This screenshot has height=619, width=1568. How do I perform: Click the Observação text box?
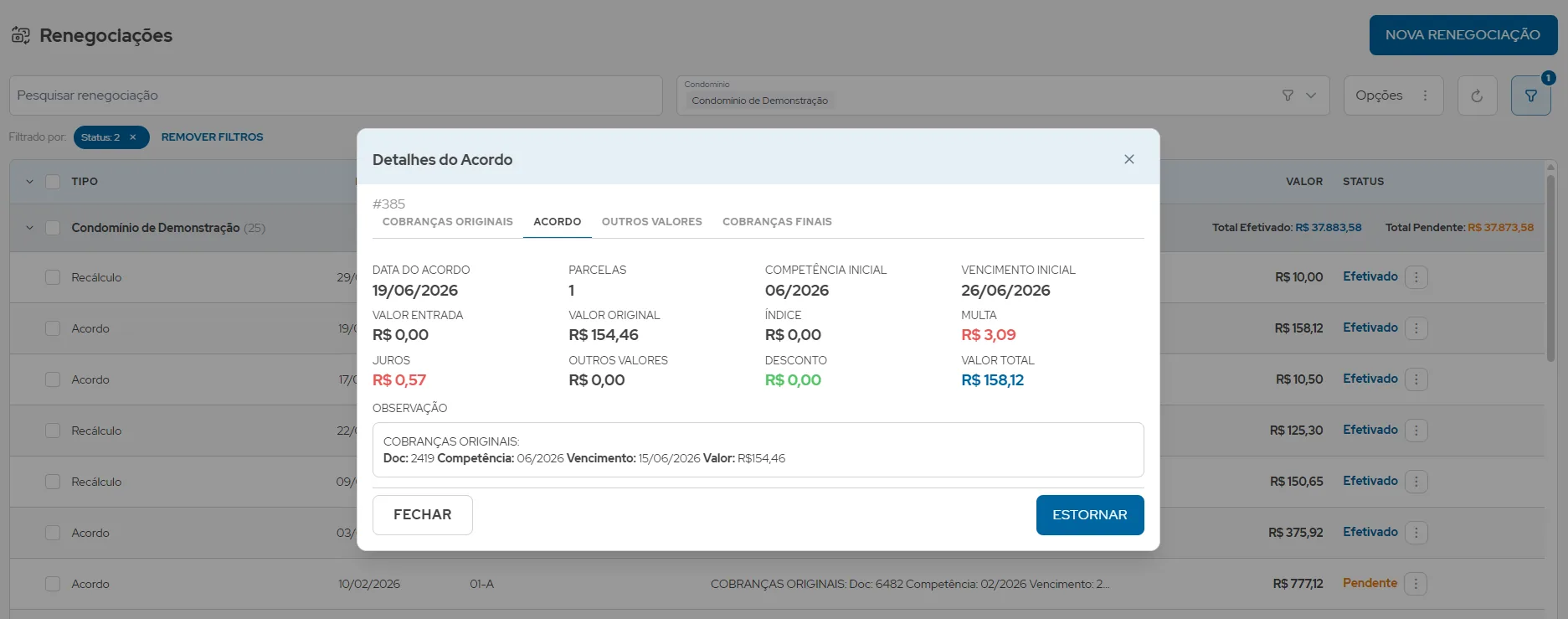[x=758, y=450]
